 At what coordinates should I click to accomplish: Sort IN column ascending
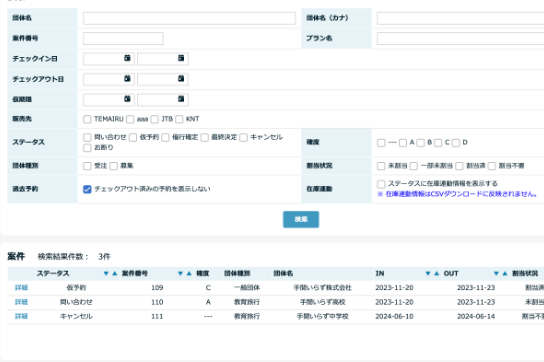coord(437,273)
